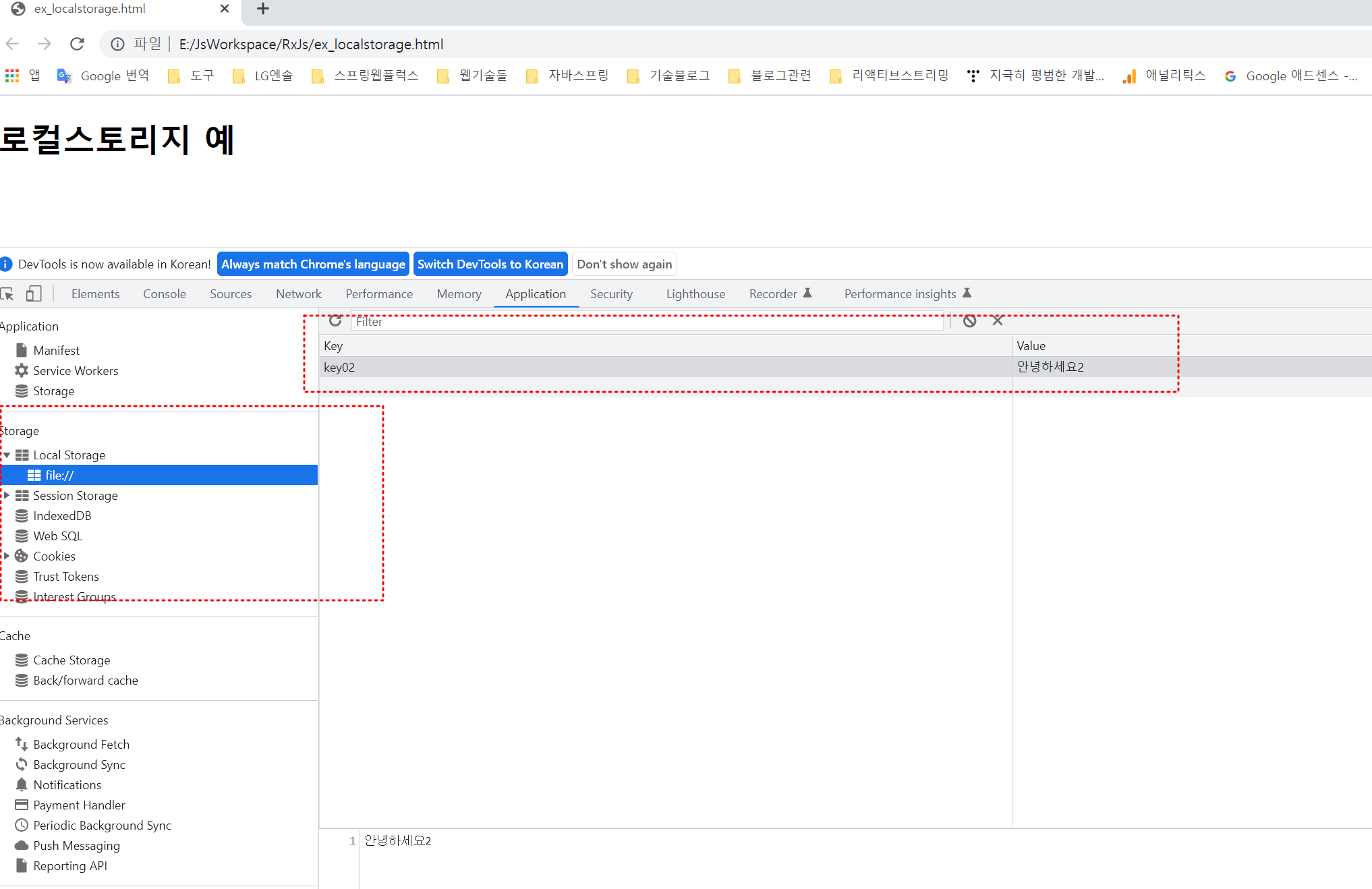Select the inspect element picker icon
Viewport: 1372px width, 889px height.
(7, 294)
